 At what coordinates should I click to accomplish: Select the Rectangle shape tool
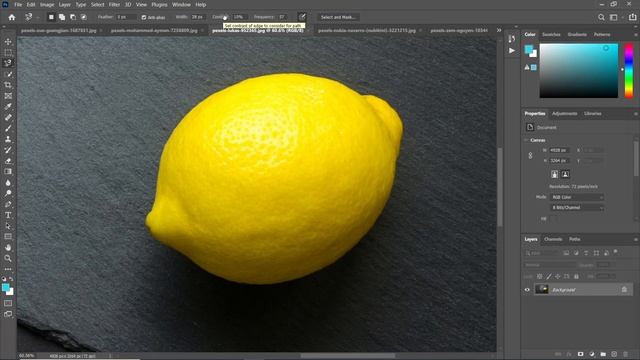[8, 236]
